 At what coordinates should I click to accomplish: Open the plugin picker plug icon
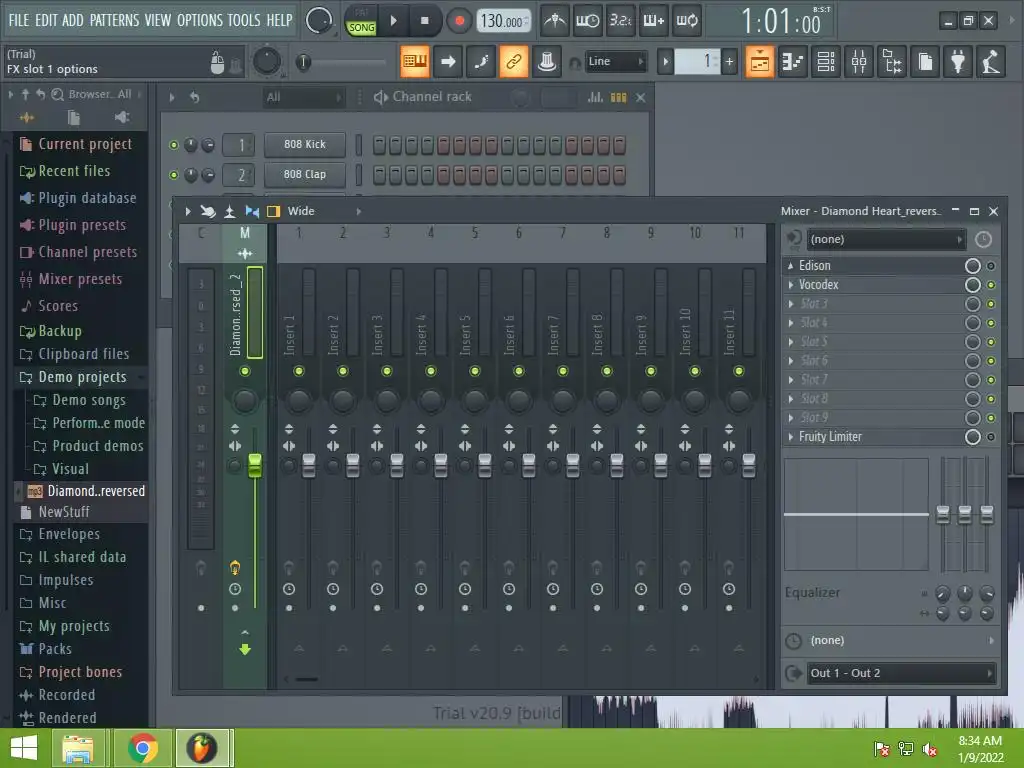coord(958,62)
